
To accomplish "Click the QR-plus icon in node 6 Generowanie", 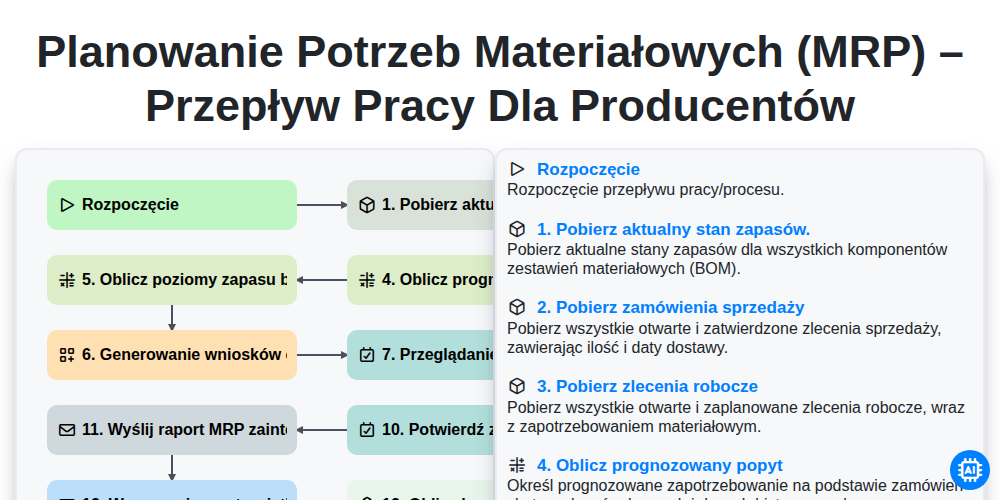I will point(67,355).
